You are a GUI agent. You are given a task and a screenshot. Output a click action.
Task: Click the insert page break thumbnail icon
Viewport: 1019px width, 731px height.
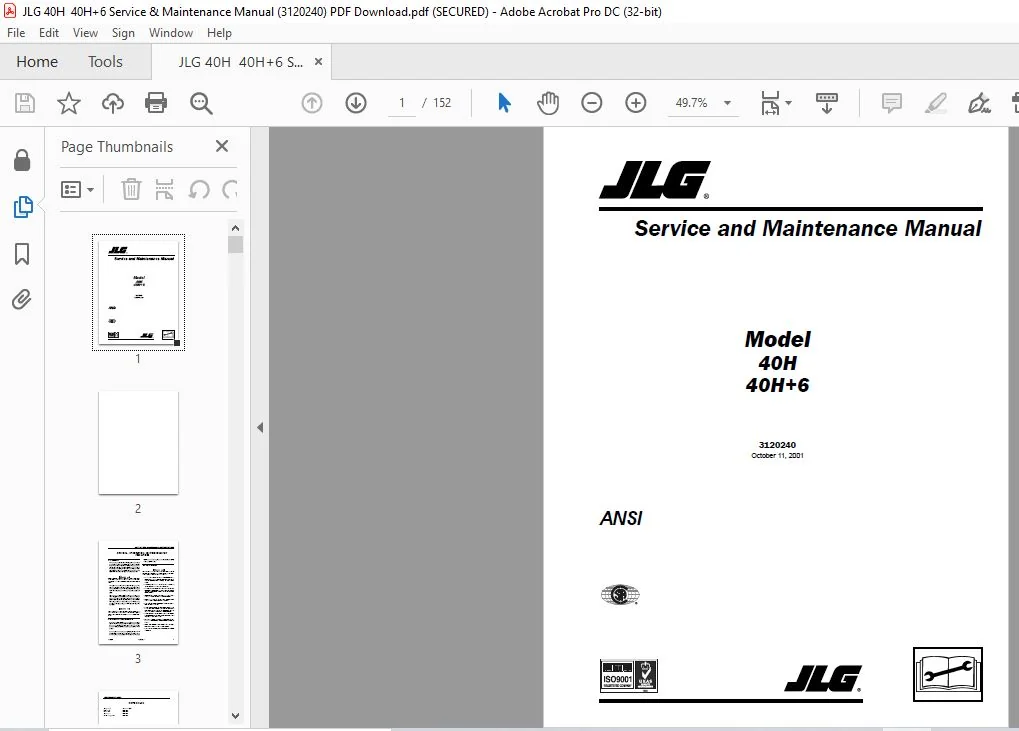pos(164,189)
